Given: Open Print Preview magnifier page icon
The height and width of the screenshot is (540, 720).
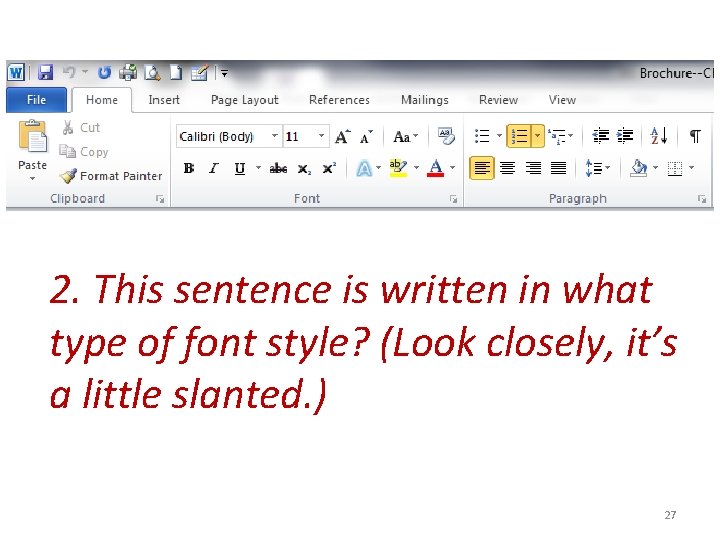Looking at the screenshot, I should [x=152, y=73].
